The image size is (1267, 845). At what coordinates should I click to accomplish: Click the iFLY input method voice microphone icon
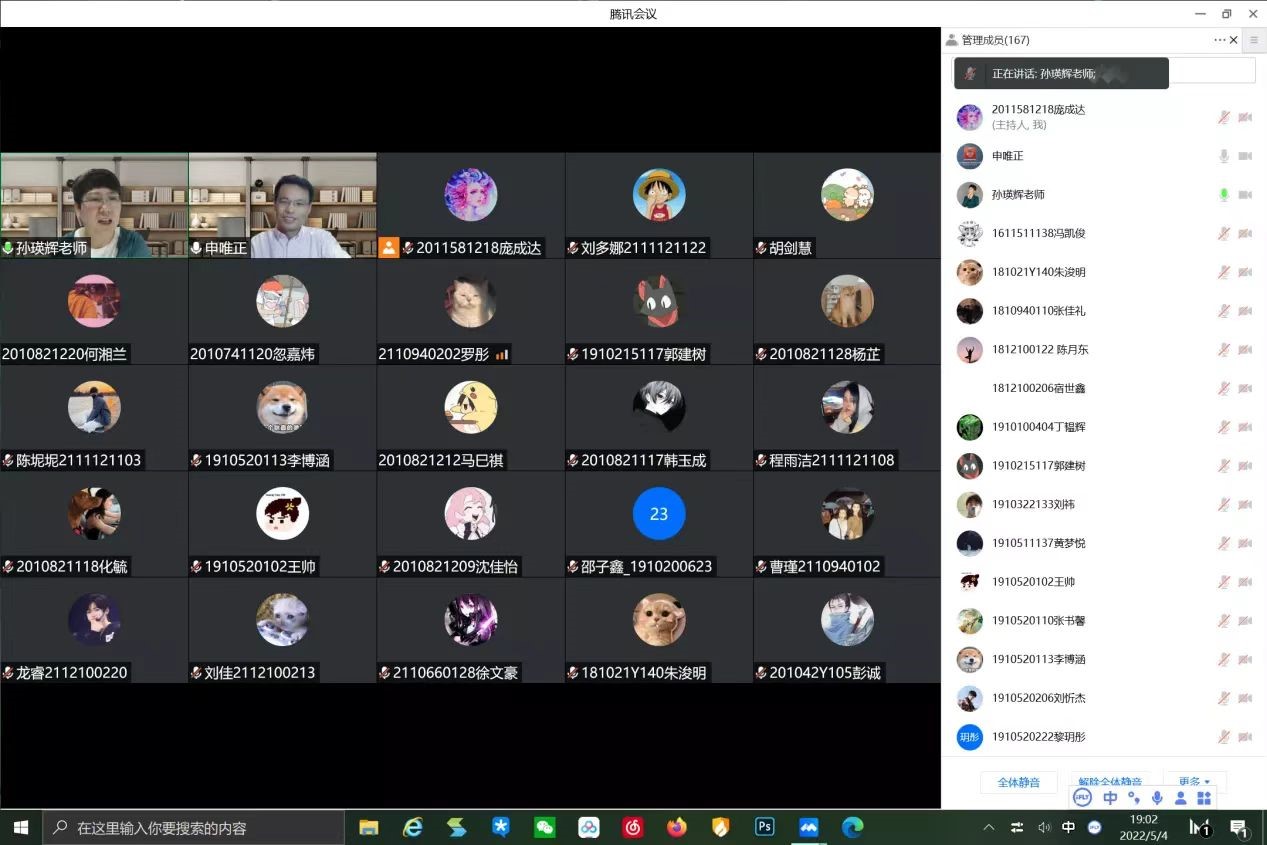(x=1157, y=798)
